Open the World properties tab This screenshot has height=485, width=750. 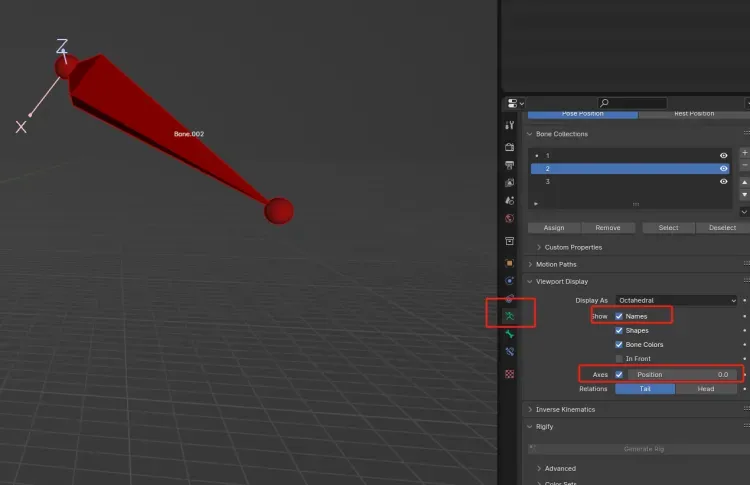509,219
